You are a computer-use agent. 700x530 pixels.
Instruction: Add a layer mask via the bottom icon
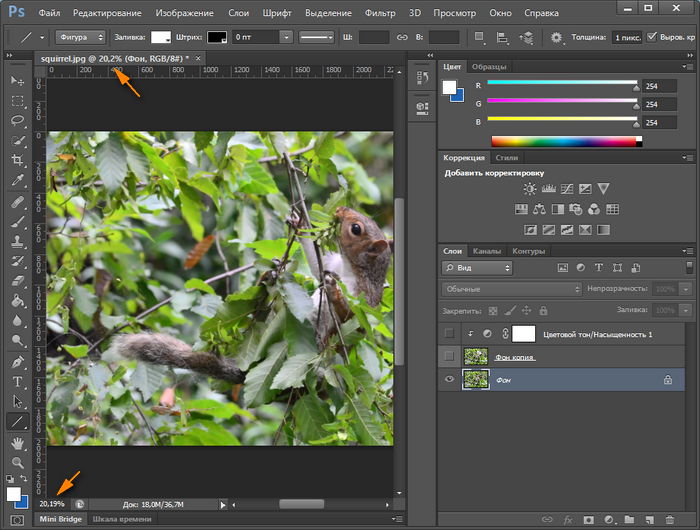pyautogui.click(x=587, y=520)
